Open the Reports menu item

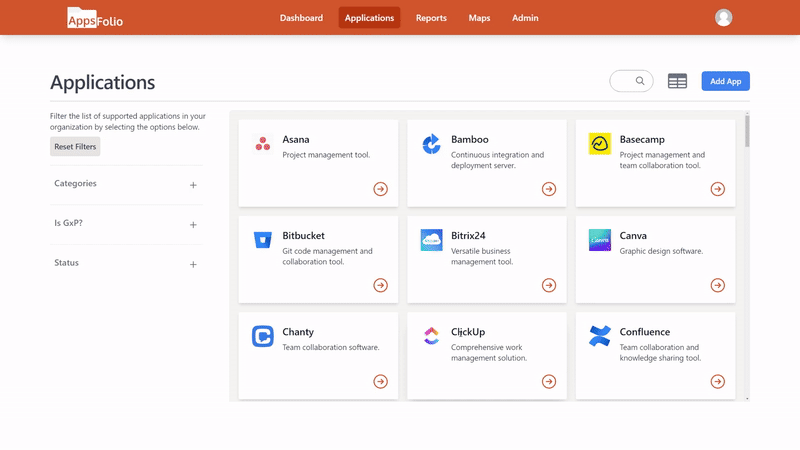pos(431,18)
